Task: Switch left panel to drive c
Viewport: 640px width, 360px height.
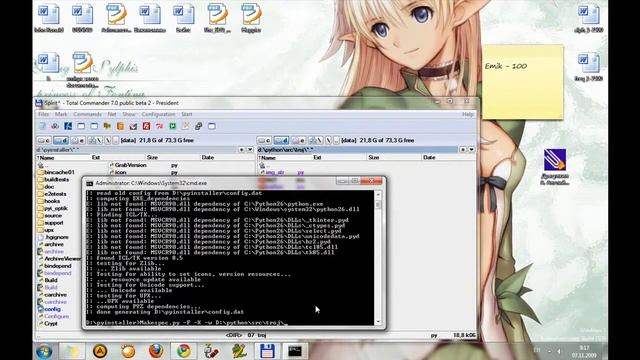Action: point(44,140)
